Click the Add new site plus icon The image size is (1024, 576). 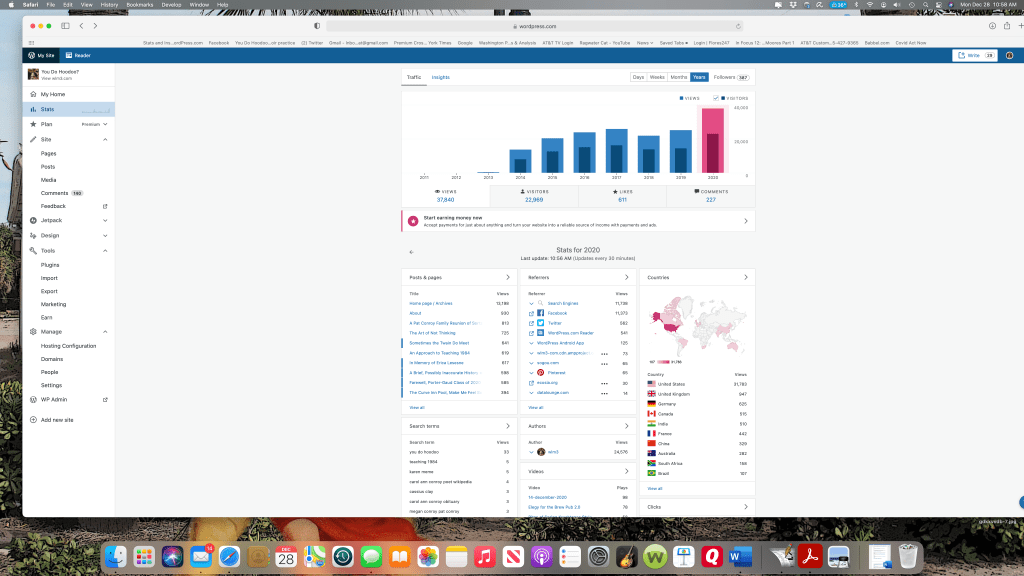click(33, 420)
